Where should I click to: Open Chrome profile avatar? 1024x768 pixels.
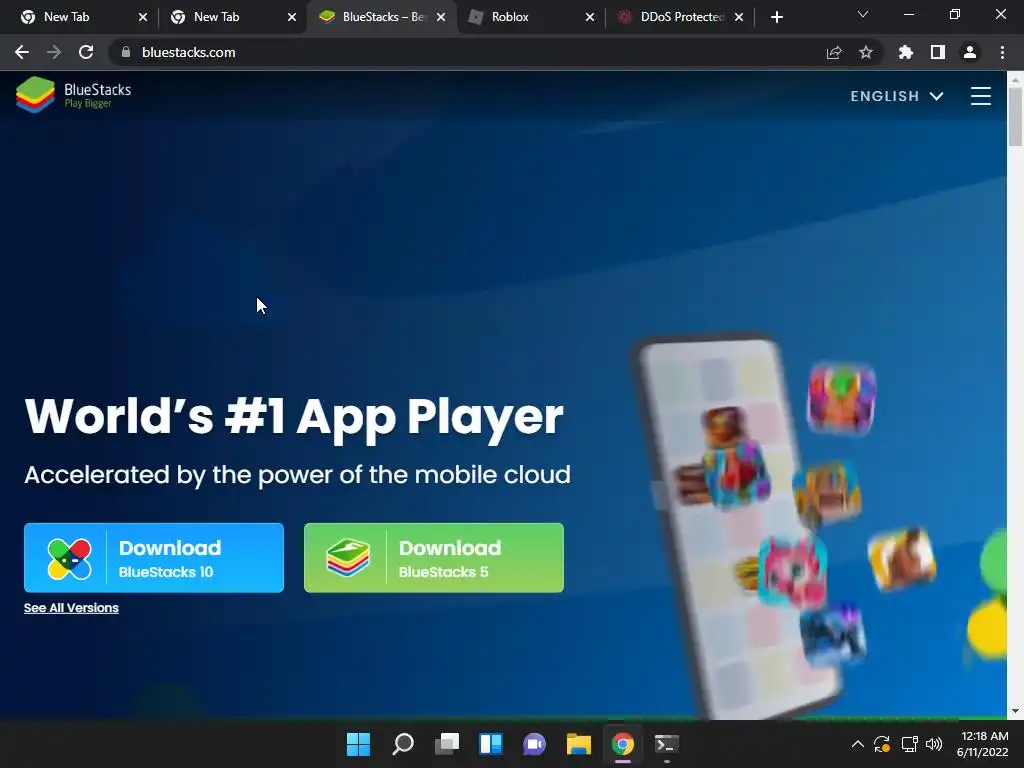970,52
